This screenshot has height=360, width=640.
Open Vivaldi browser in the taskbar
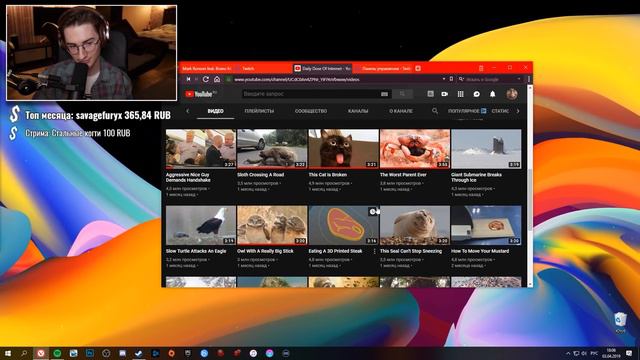[40, 353]
